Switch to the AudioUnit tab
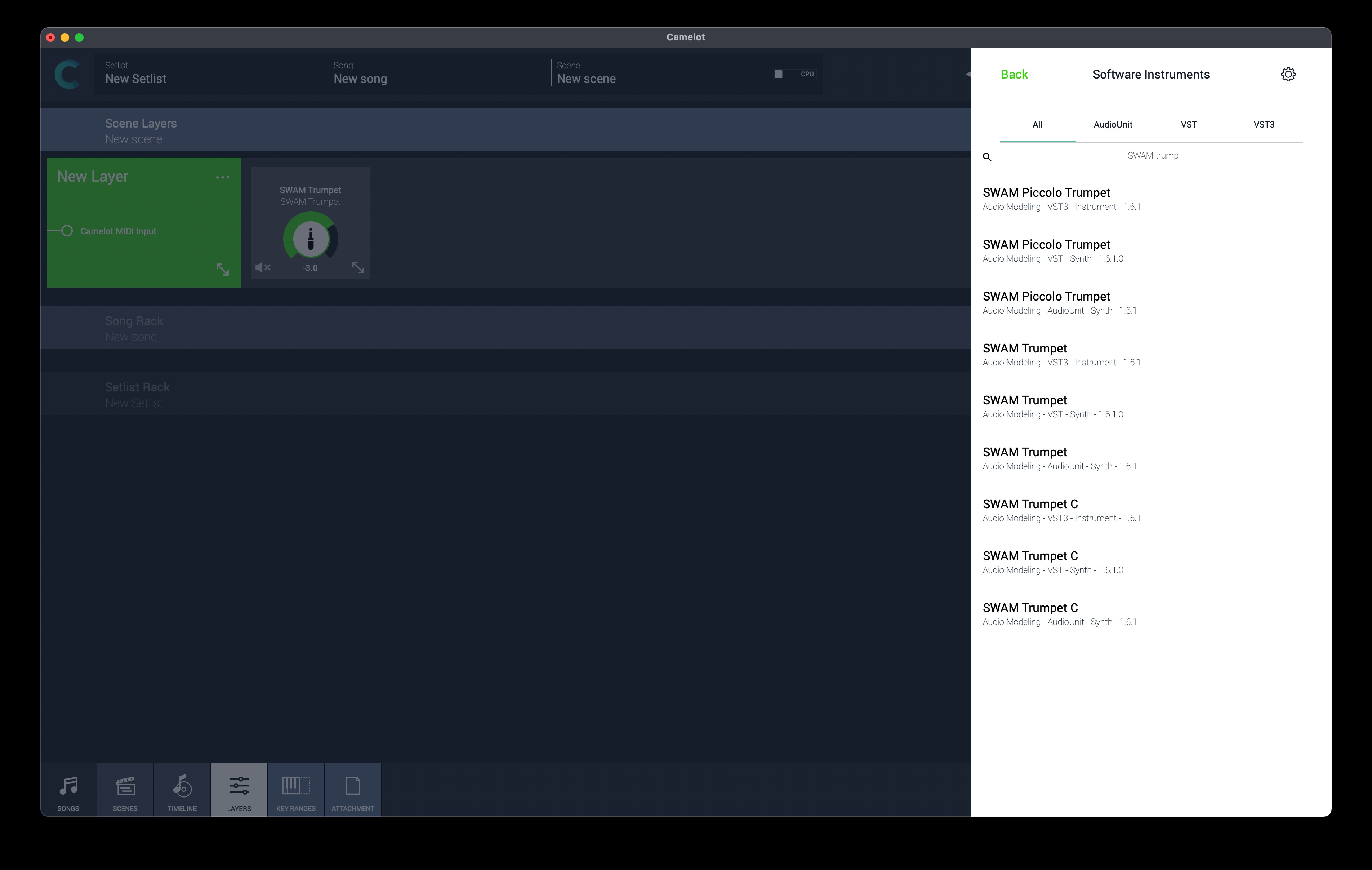 coord(1112,125)
